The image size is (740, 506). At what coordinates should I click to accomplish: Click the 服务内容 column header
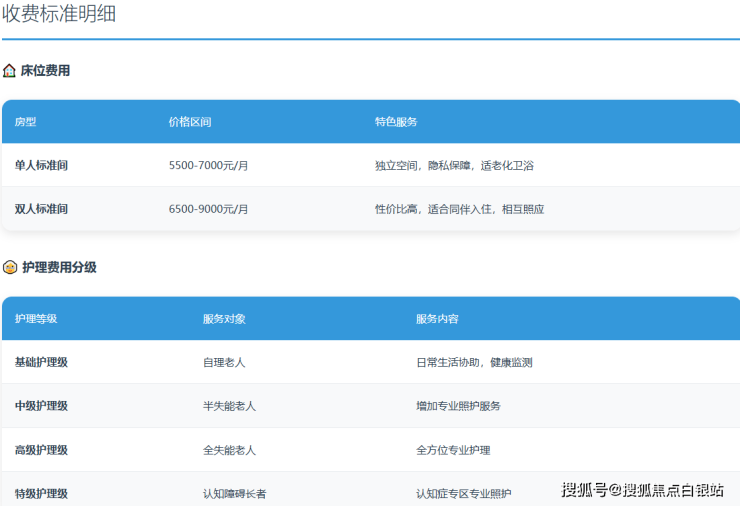click(437, 319)
